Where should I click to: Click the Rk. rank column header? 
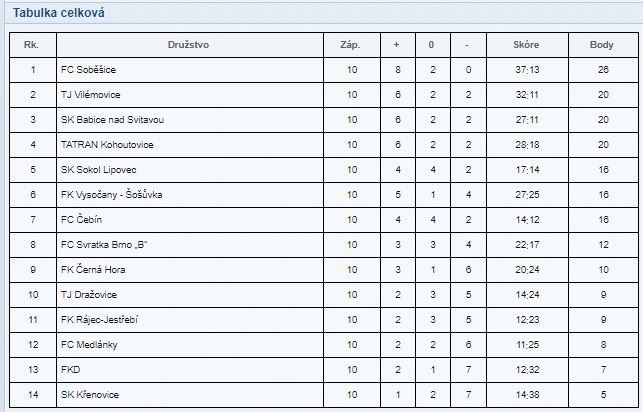[x=32, y=45]
